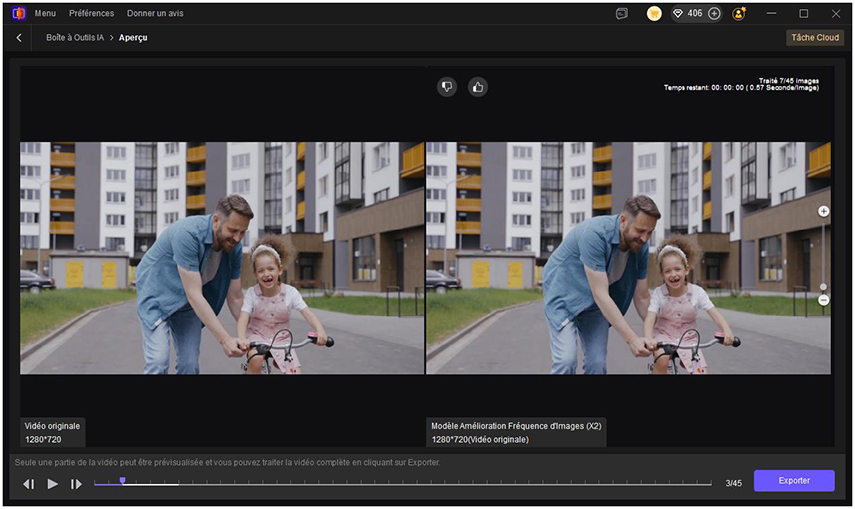This screenshot has height=509, width=855.
Task: Minimize the application window
Action: (771, 14)
